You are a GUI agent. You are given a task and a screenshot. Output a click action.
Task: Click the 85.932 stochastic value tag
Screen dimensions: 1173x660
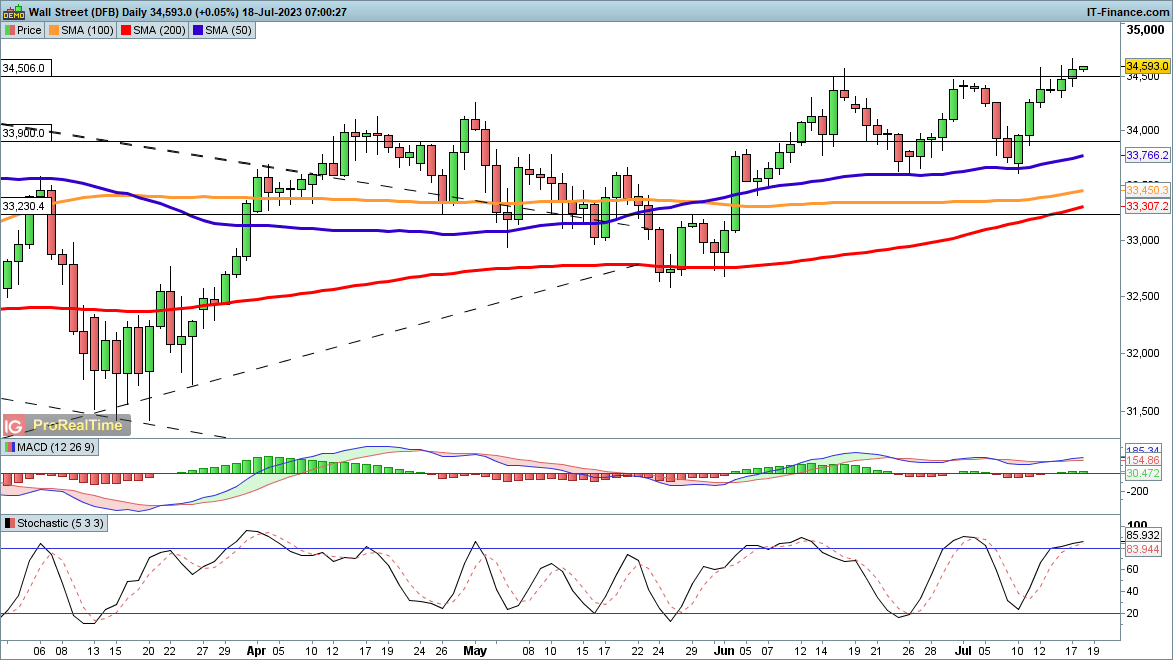(1143, 536)
